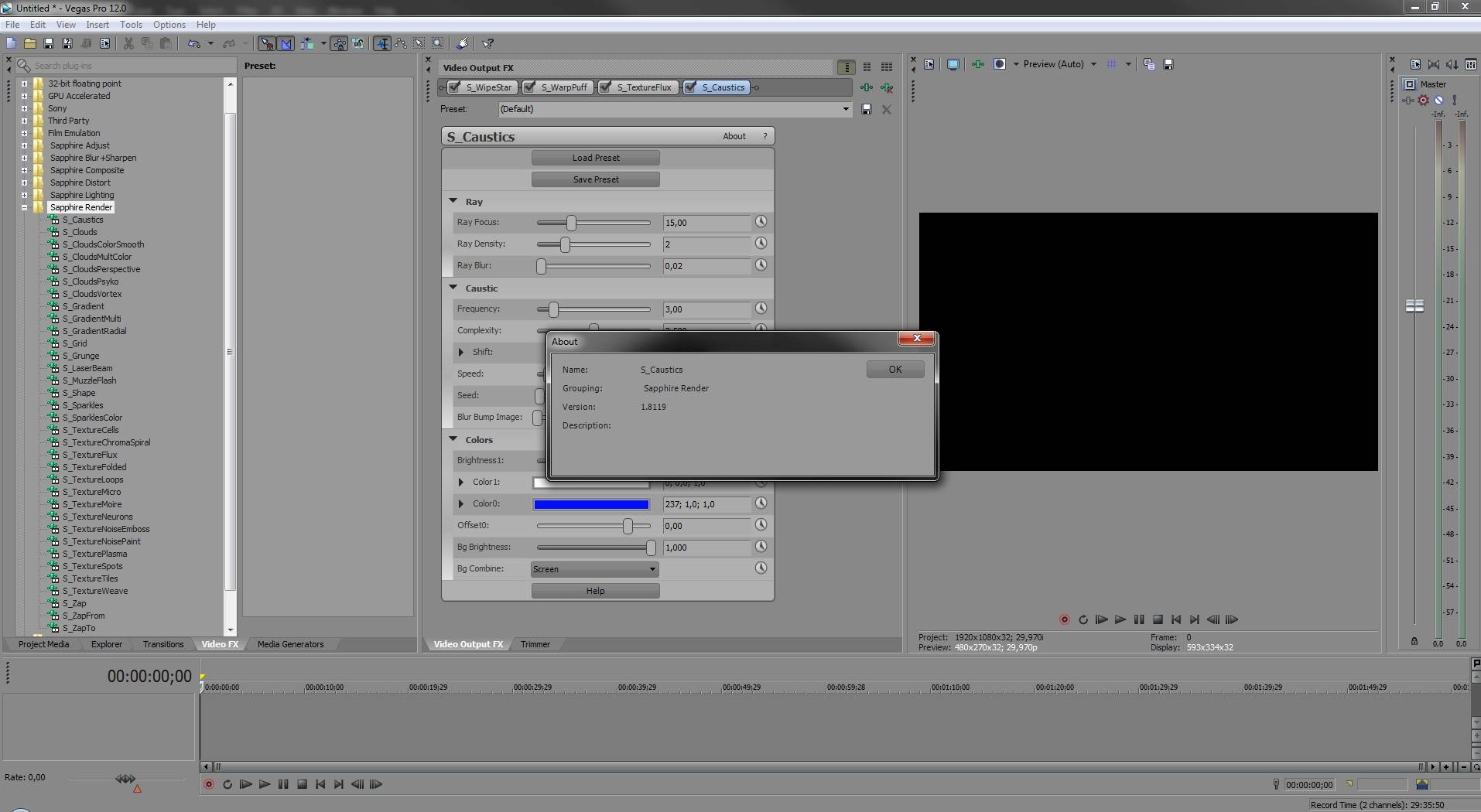The width and height of the screenshot is (1481, 812).
Task: Click the Overlays grid icon in preview
Action: 1112,64
